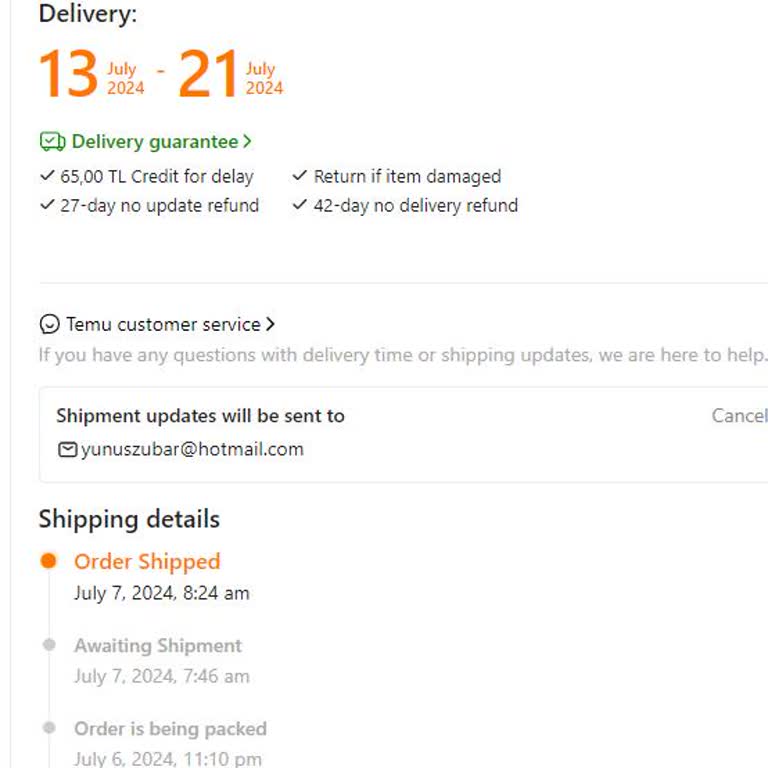This screenshot has width=768, height=768.
Task: Click the orange Order Shipped status dot
Action: 48,561
